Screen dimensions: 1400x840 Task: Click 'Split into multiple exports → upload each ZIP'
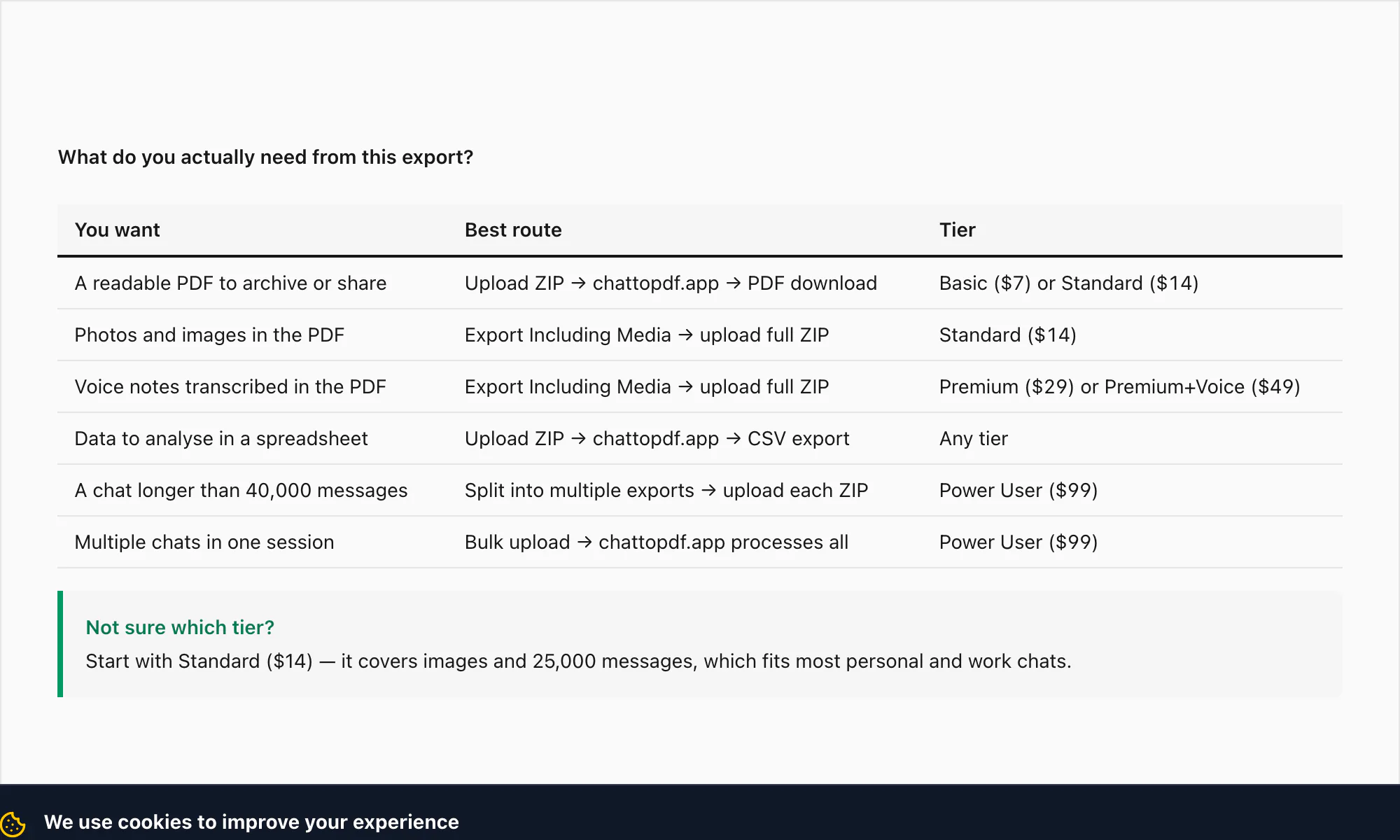[666, 490]
